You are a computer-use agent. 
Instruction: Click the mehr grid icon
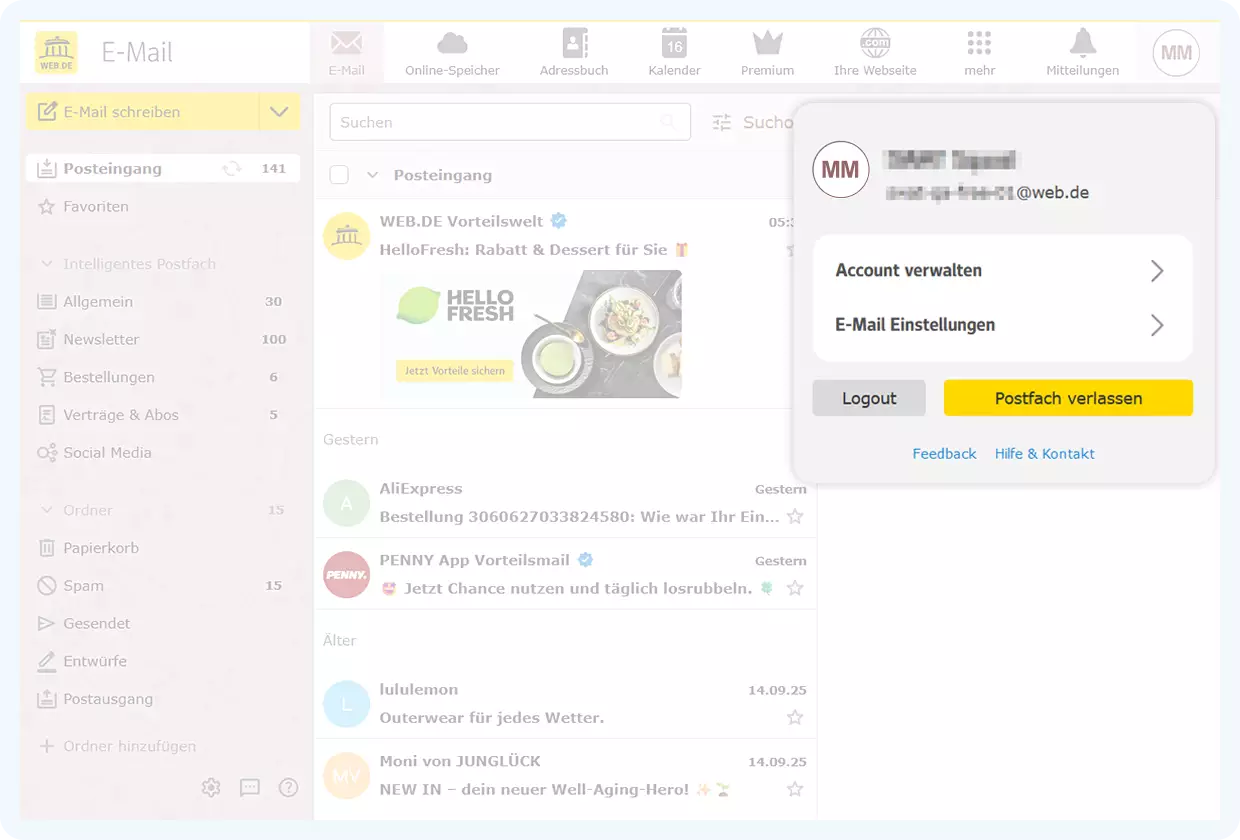point(979,42)
